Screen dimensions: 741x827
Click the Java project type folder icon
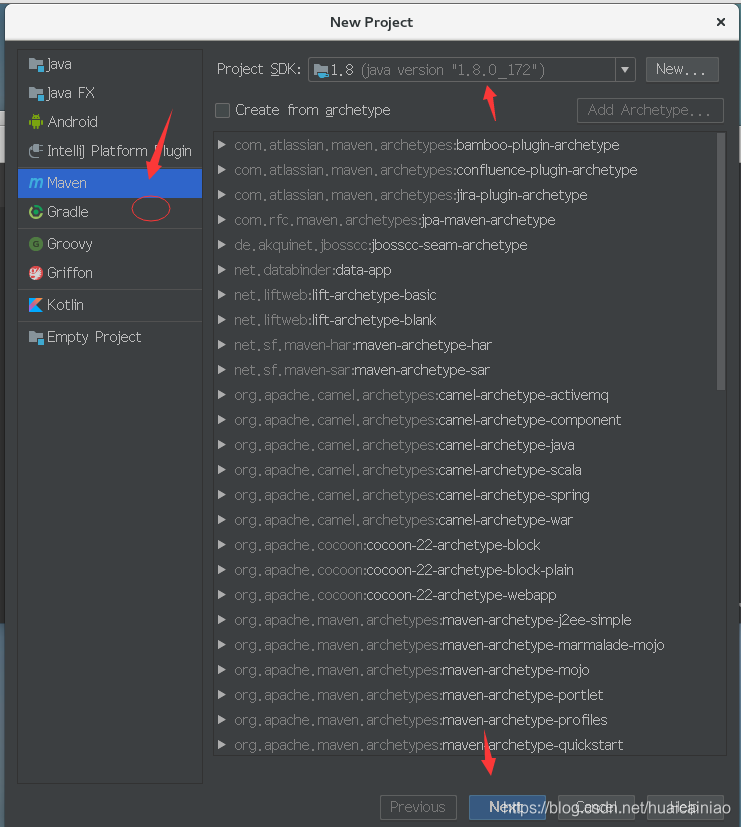[x=36, y=64]
